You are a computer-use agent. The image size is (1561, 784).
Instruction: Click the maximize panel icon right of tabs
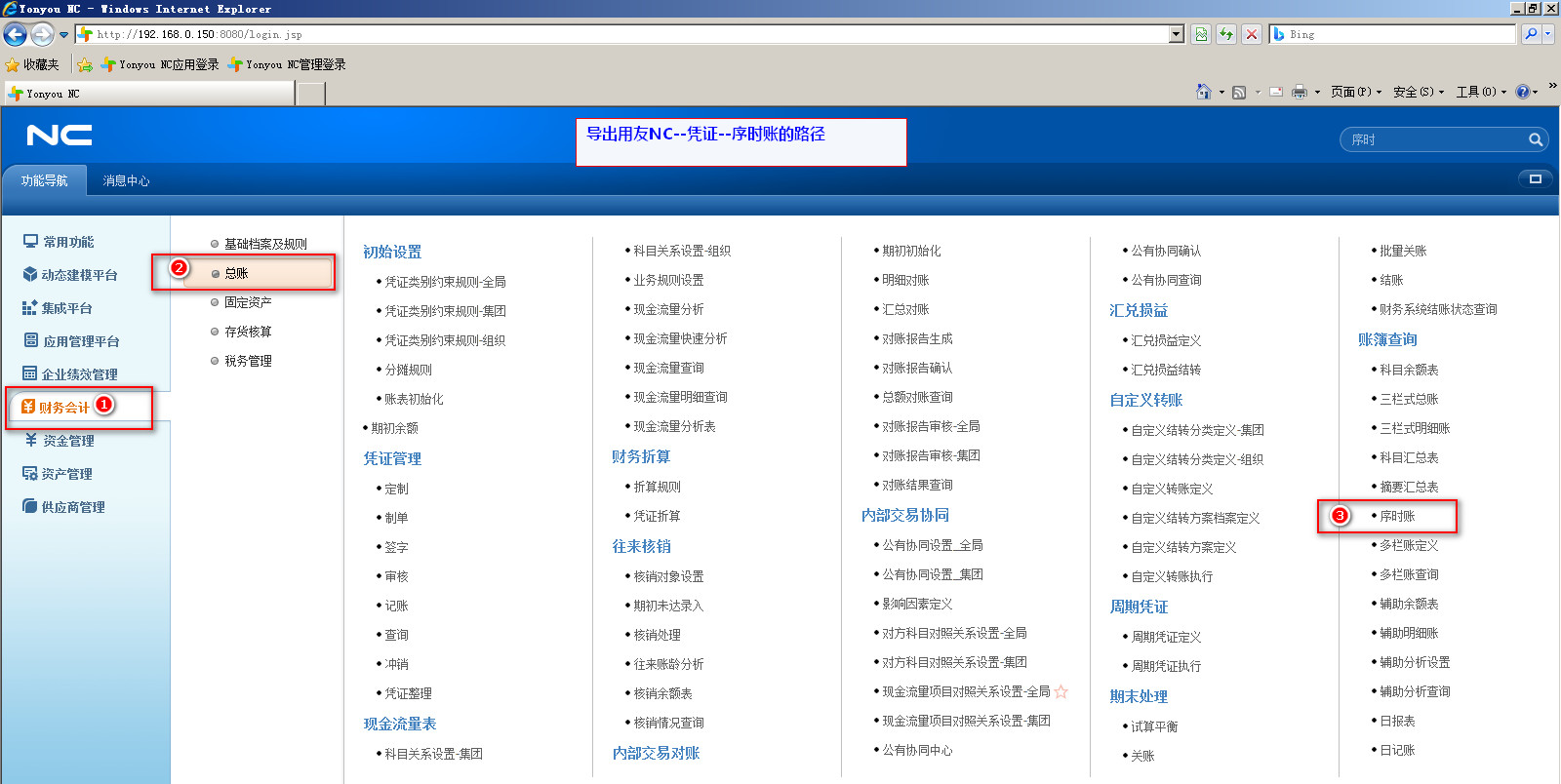point(1535,179)
